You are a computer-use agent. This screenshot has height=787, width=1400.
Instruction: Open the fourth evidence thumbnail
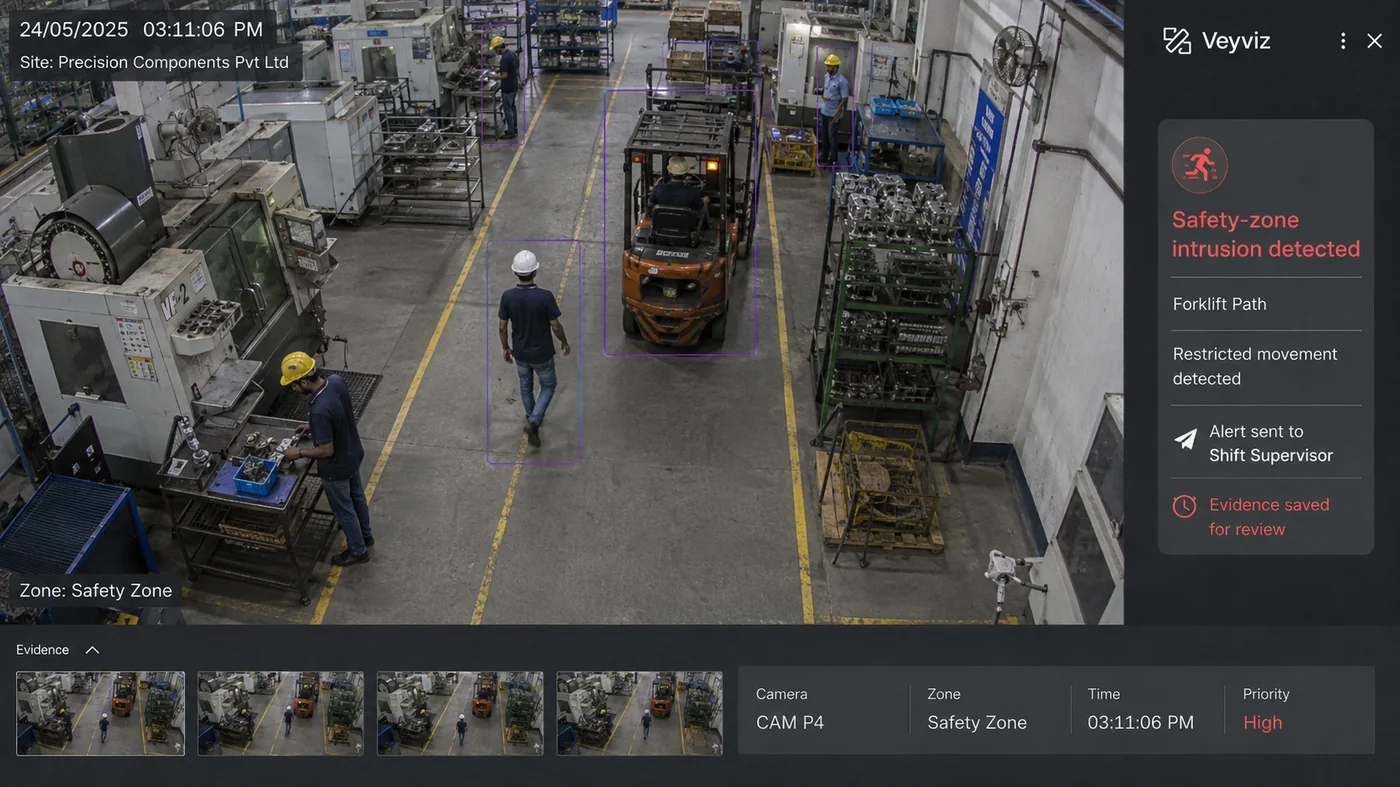point(639,713)
